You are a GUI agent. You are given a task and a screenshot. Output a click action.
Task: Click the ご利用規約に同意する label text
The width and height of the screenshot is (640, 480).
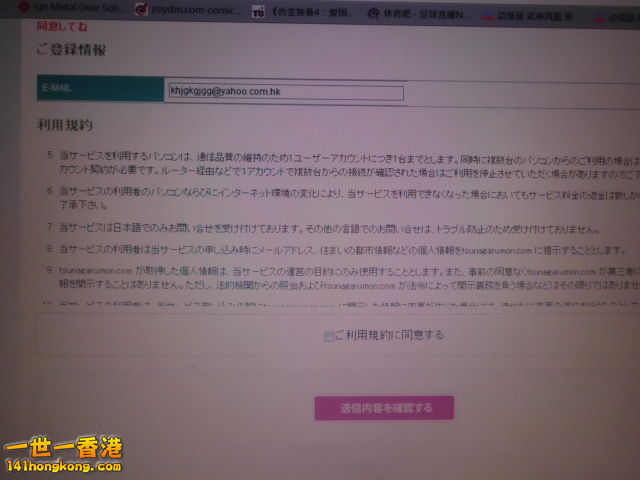click(x=390, y=335)
